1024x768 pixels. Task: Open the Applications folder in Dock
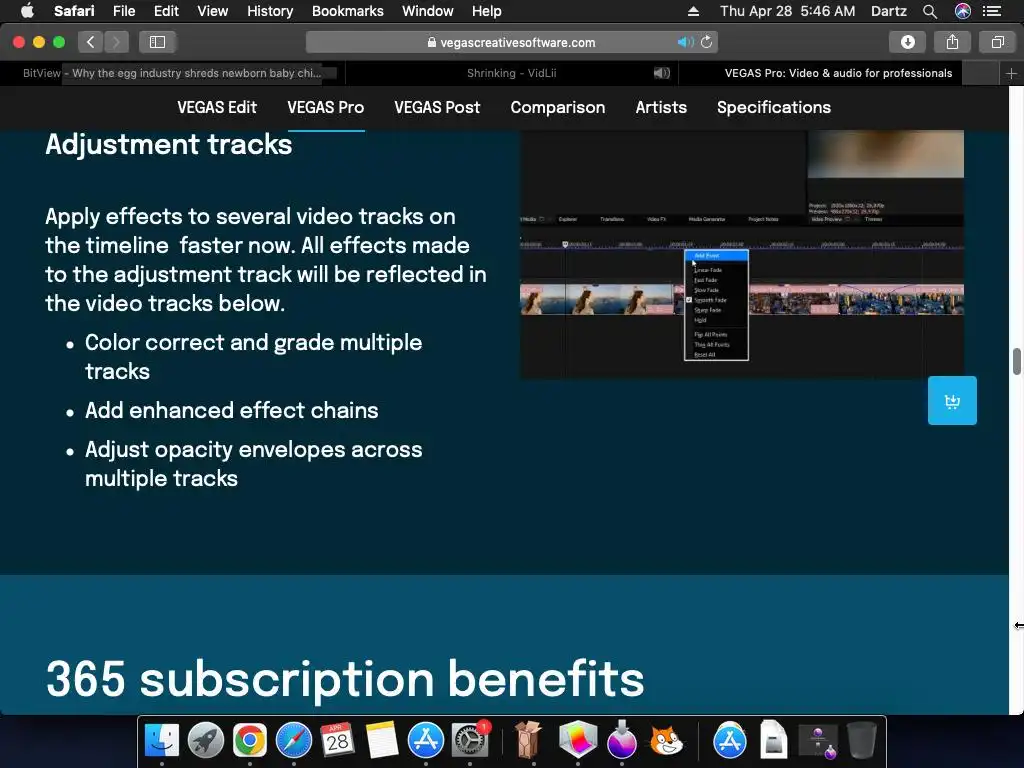click(x=729, y=741)
